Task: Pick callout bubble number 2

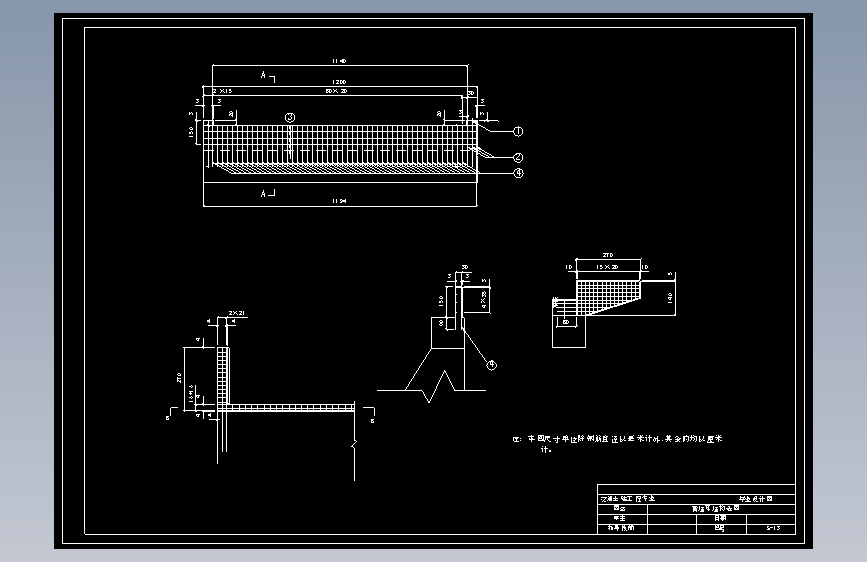Action: (518, 158)
